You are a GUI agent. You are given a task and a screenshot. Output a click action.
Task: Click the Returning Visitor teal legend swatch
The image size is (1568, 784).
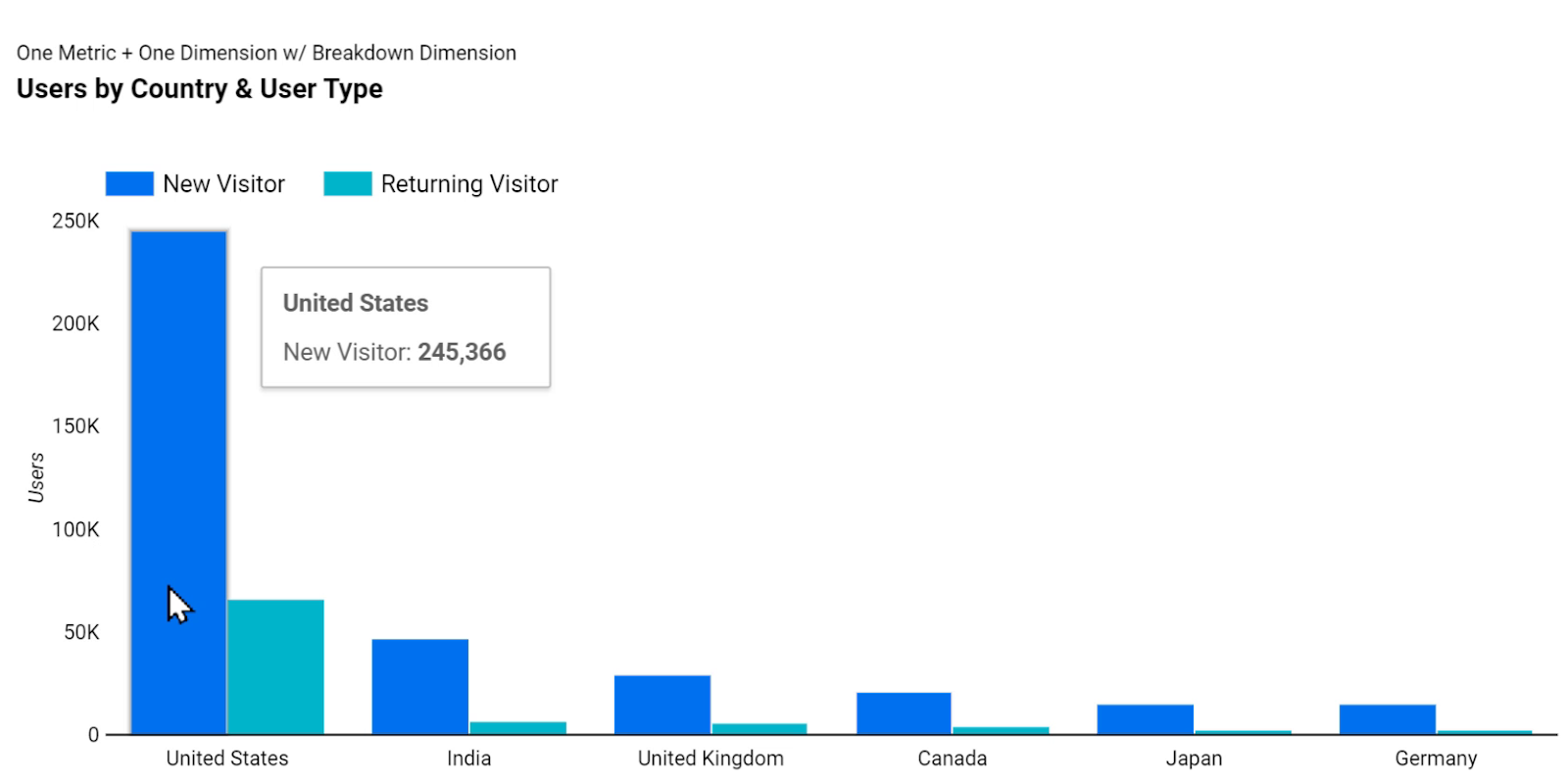tap(348, 184)
